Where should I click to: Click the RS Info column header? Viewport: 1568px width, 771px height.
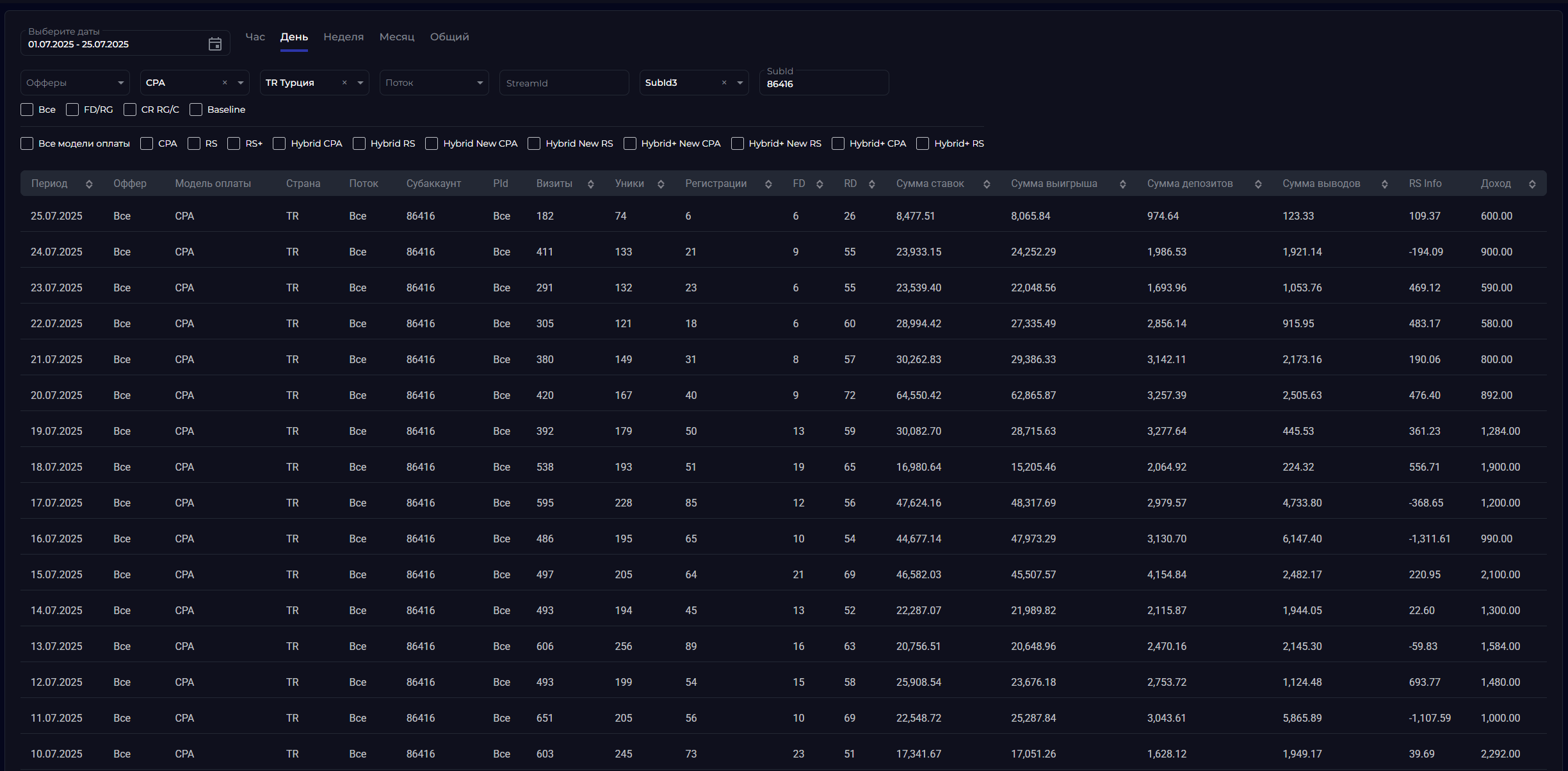click(x=1425, y=184)
